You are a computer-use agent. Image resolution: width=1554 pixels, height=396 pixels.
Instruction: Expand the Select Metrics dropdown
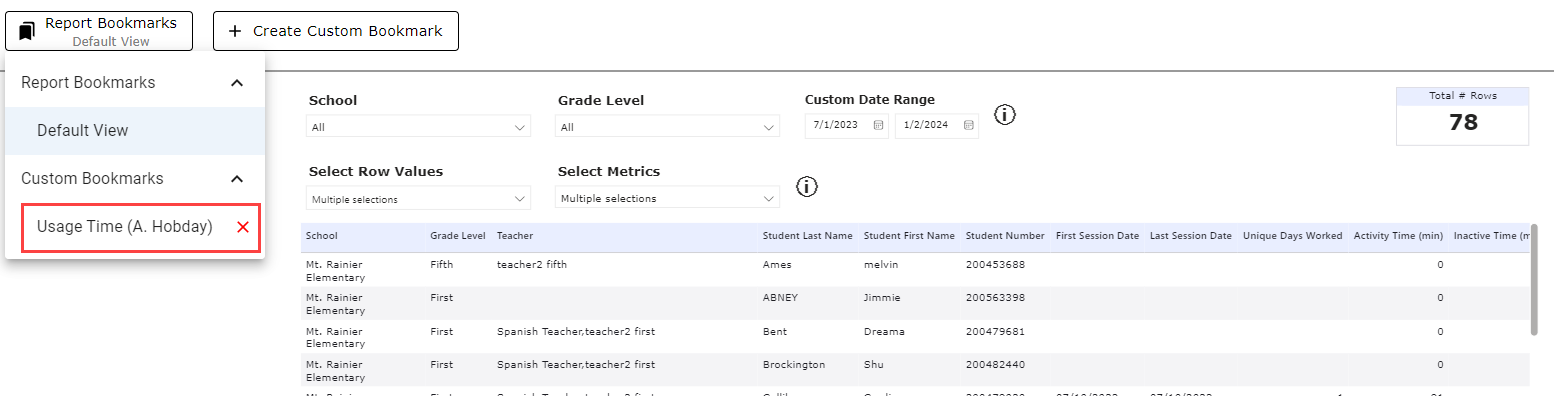click(x=667, y=198)
